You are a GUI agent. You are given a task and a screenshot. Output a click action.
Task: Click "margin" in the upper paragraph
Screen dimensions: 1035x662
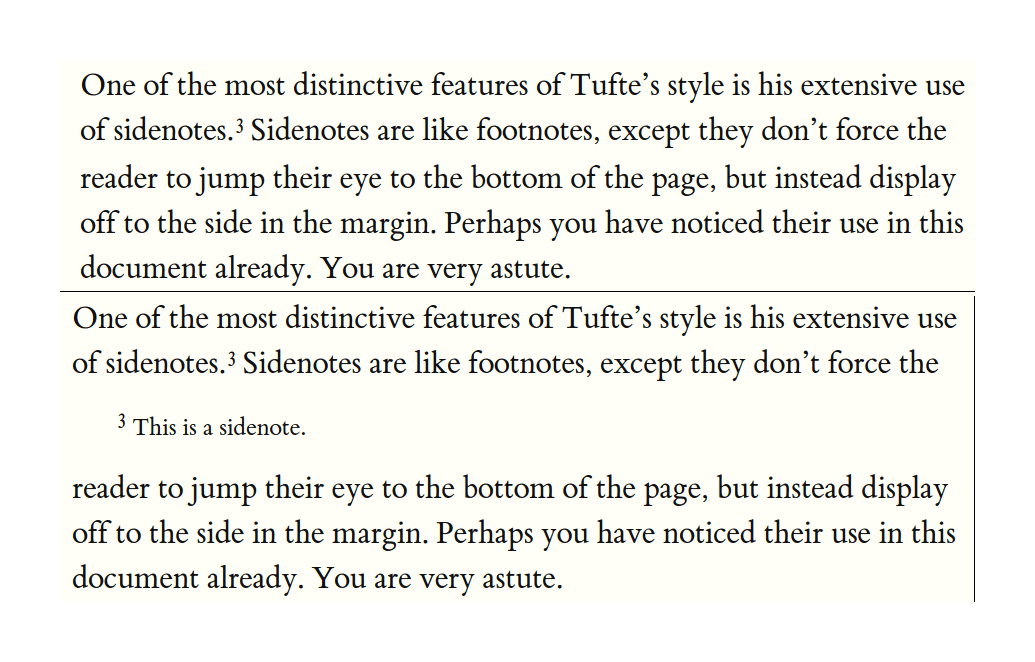(x=388, y=224)
